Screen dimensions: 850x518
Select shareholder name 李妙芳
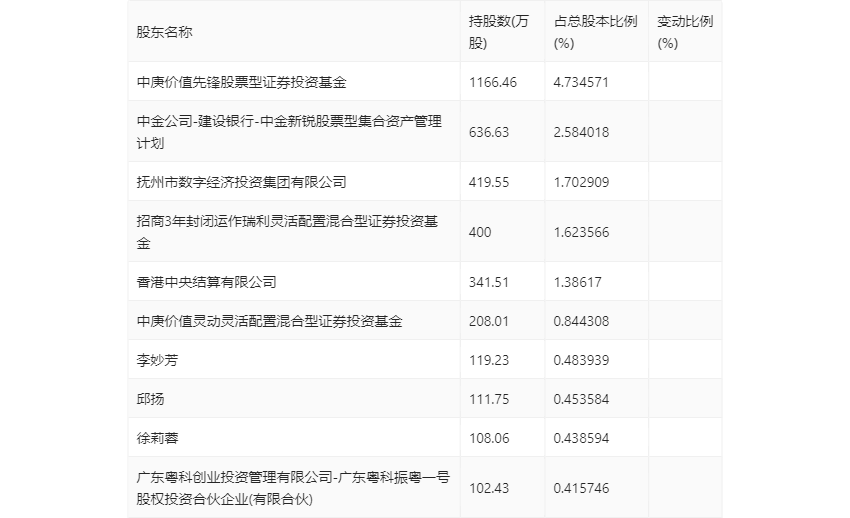click(157, 360)
